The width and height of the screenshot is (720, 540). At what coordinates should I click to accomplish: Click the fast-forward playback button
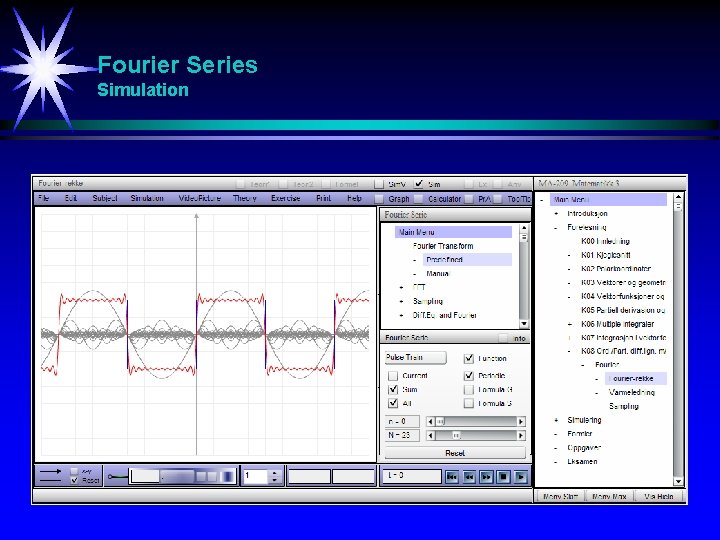[486, 477]
